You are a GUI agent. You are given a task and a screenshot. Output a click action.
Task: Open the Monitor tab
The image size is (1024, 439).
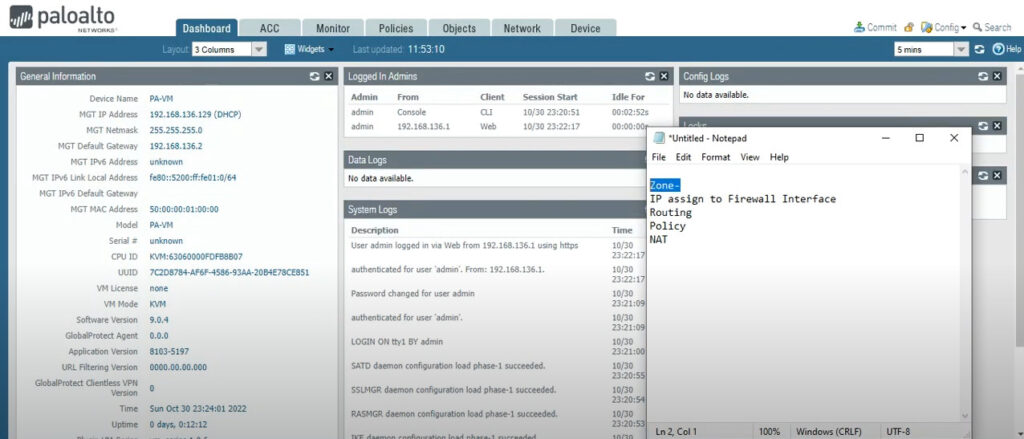tap(333, 28)
